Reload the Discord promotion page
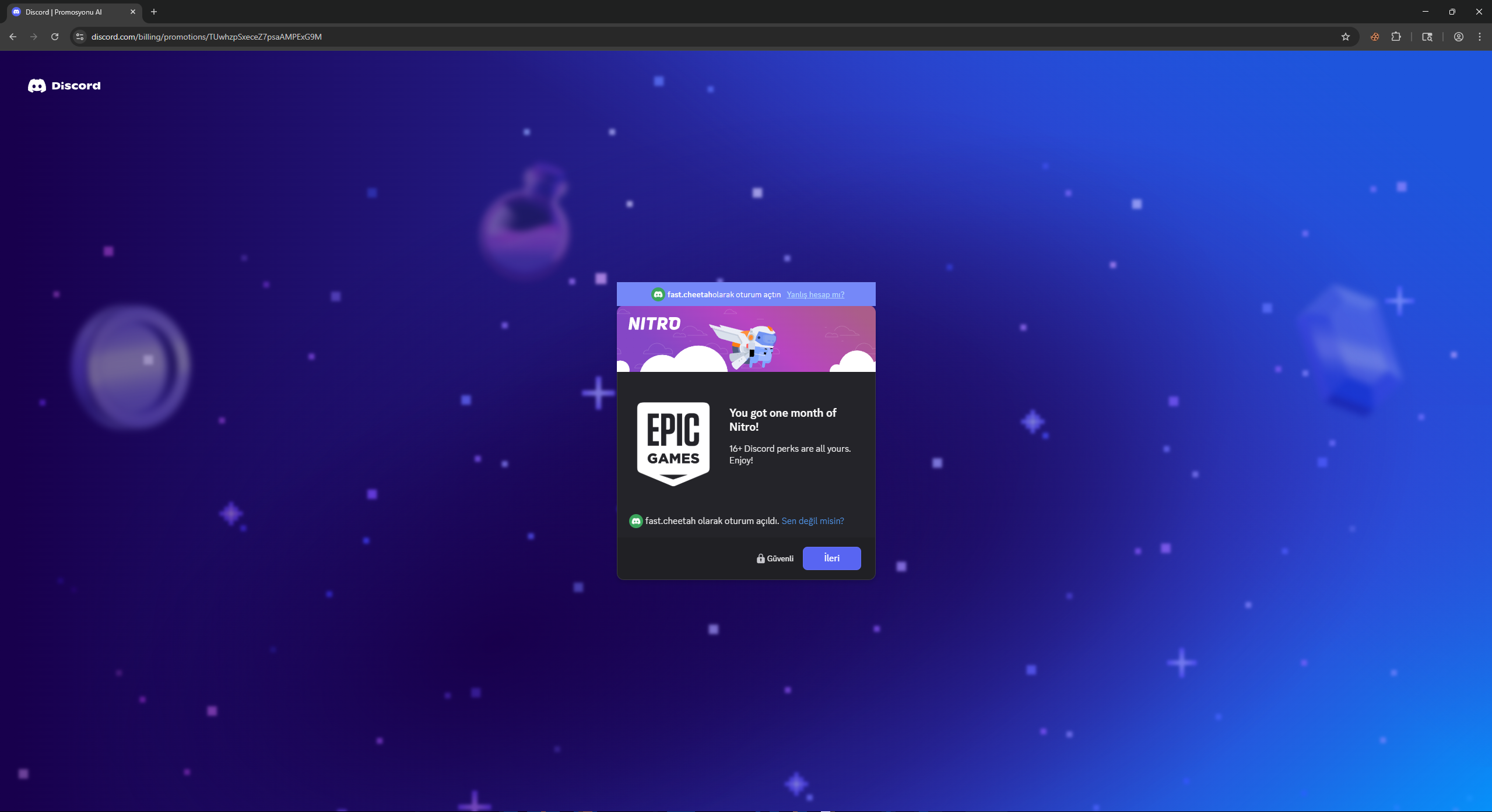This screenshot has height=812, width=1492. coord(55,37)
